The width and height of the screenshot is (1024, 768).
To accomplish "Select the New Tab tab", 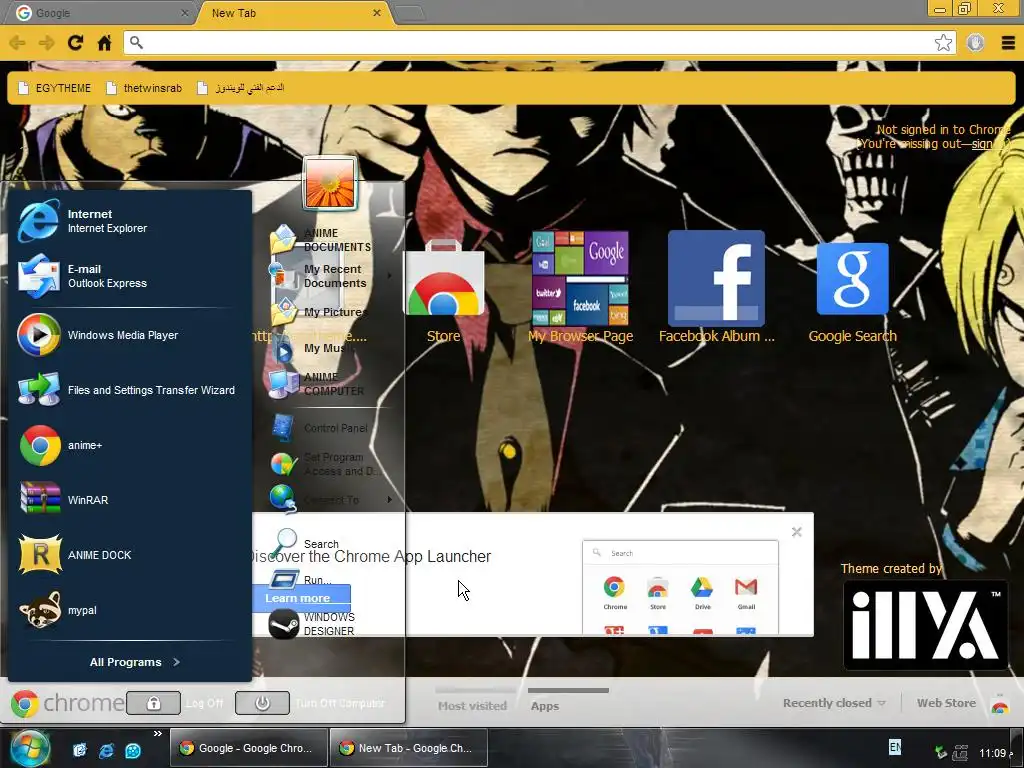I will coord(295,12).
